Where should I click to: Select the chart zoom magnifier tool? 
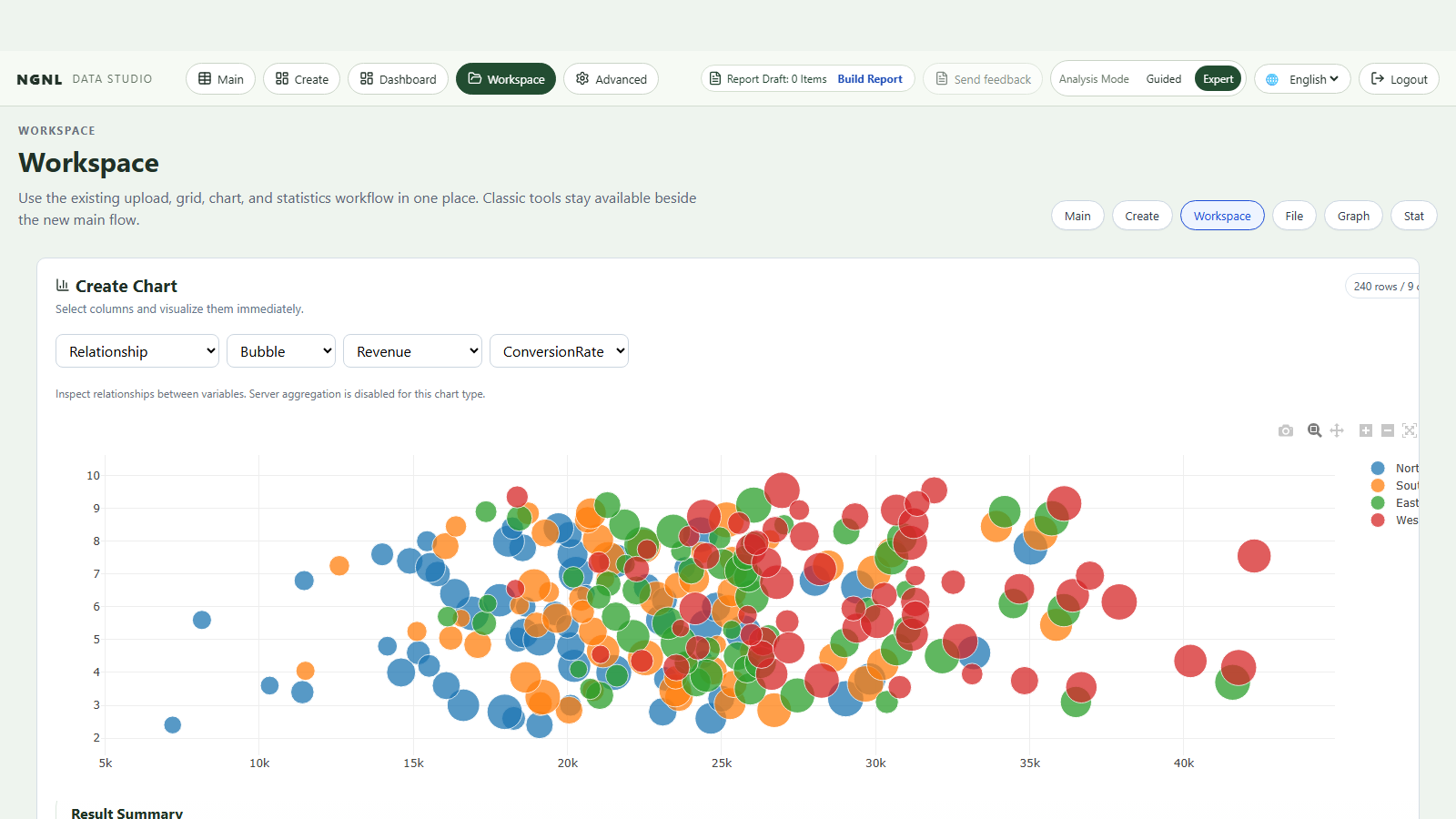click(1314, 430)
